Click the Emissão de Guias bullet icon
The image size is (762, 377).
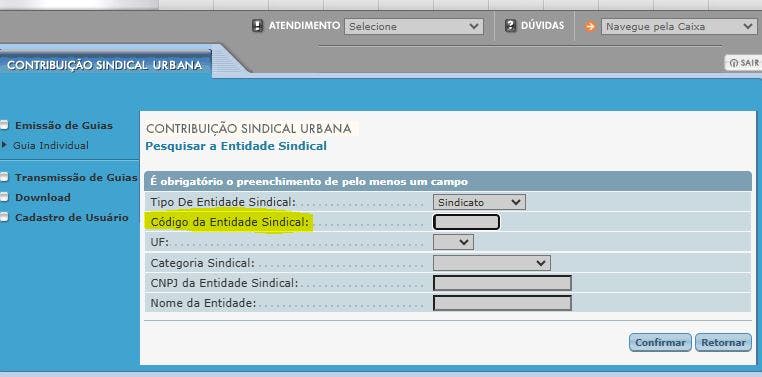(4, 125)
